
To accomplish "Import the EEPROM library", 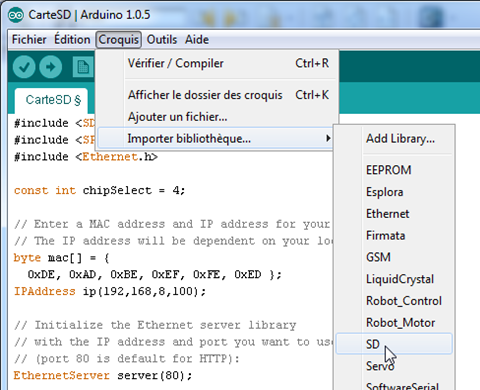I will click(394, 170).
